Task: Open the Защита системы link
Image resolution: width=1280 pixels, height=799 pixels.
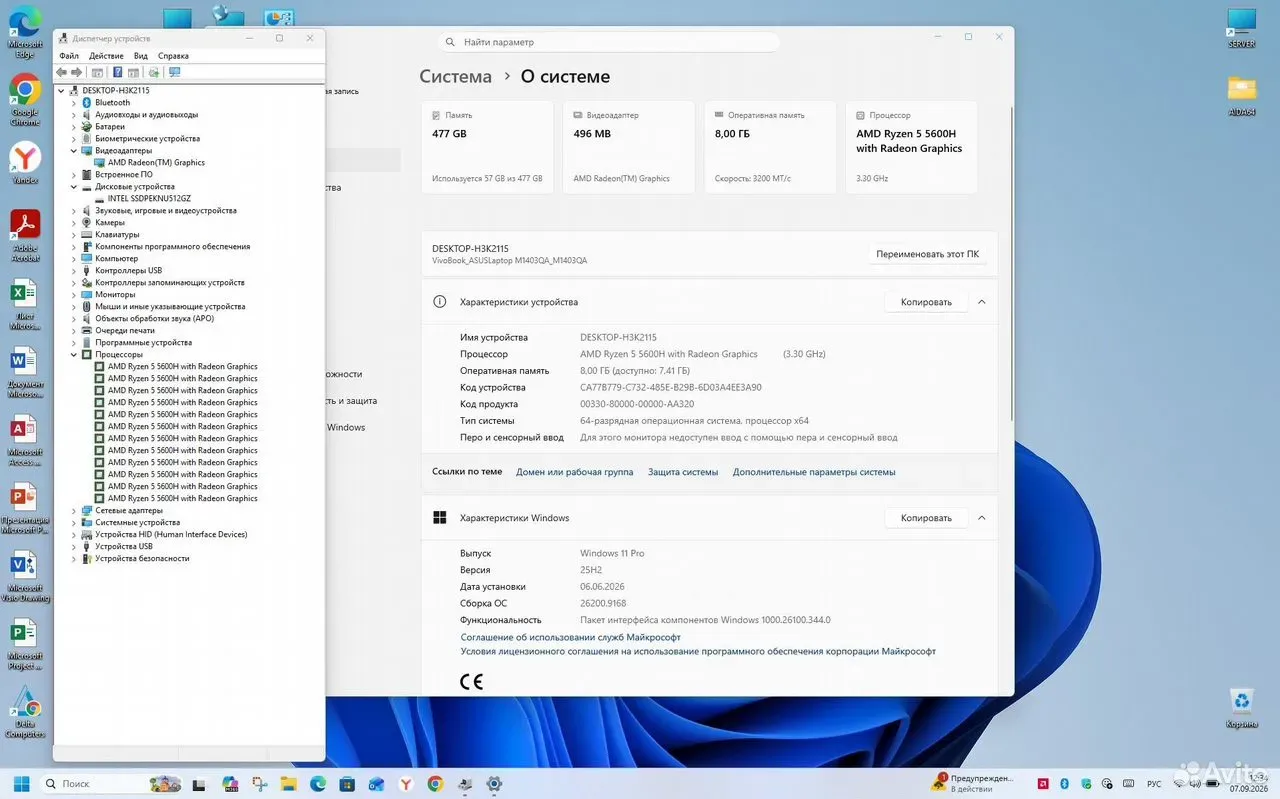Action: pos(683,472)
